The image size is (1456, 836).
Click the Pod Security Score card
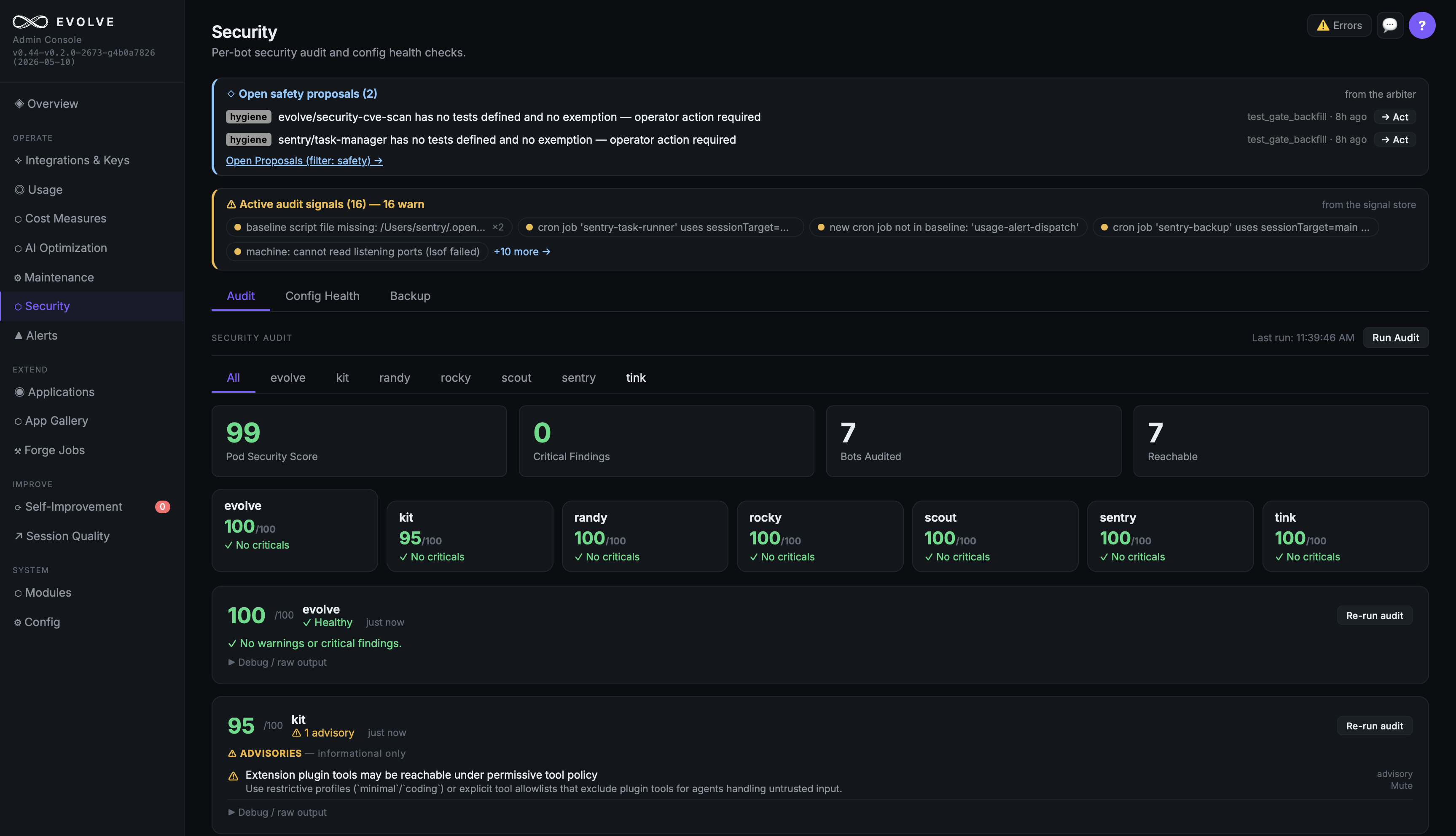point(359,441)
